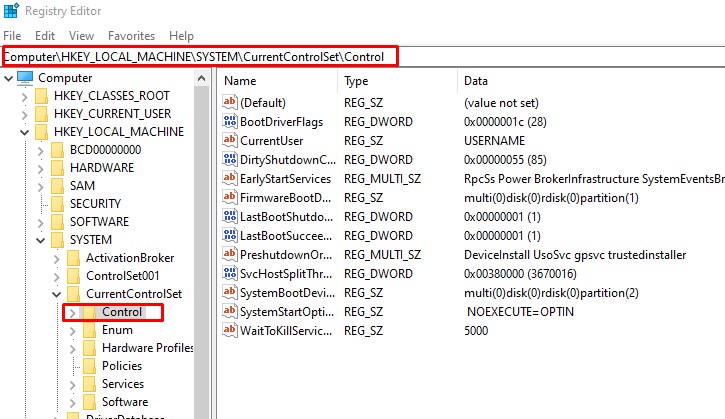Click the SystemBootDevice value icon
The image size is (725, 419).
[x=230, y=292]
